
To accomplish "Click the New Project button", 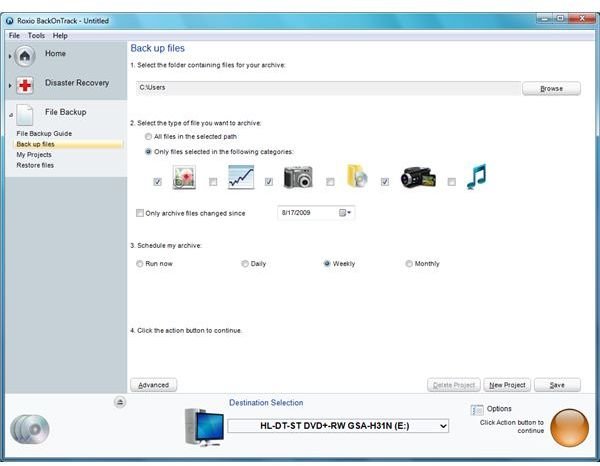I will coord(507,385).
